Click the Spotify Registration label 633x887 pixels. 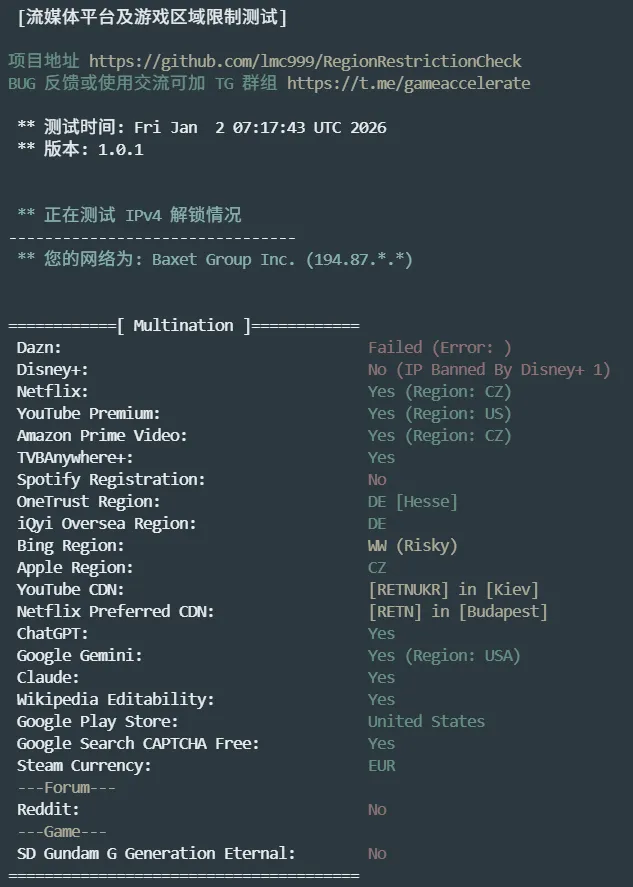point(111,480)
